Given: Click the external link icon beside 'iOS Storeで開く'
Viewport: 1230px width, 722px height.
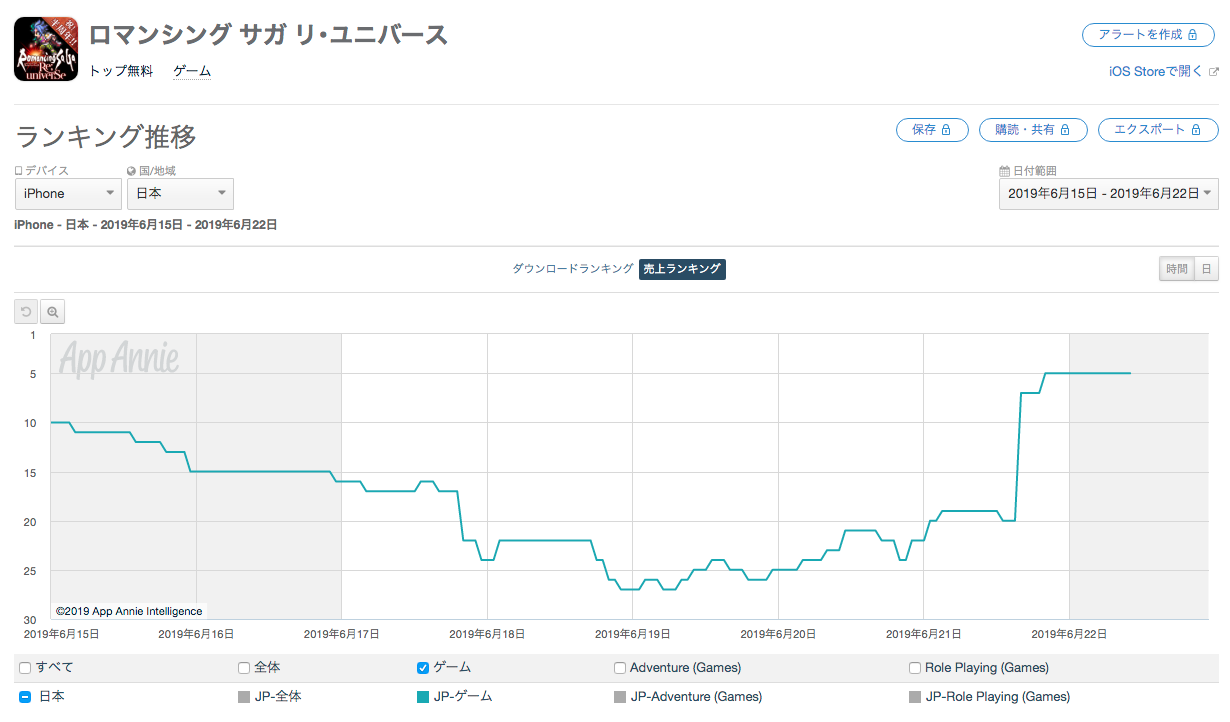Looking at the screenshot, I should (x=1214, y=72).
